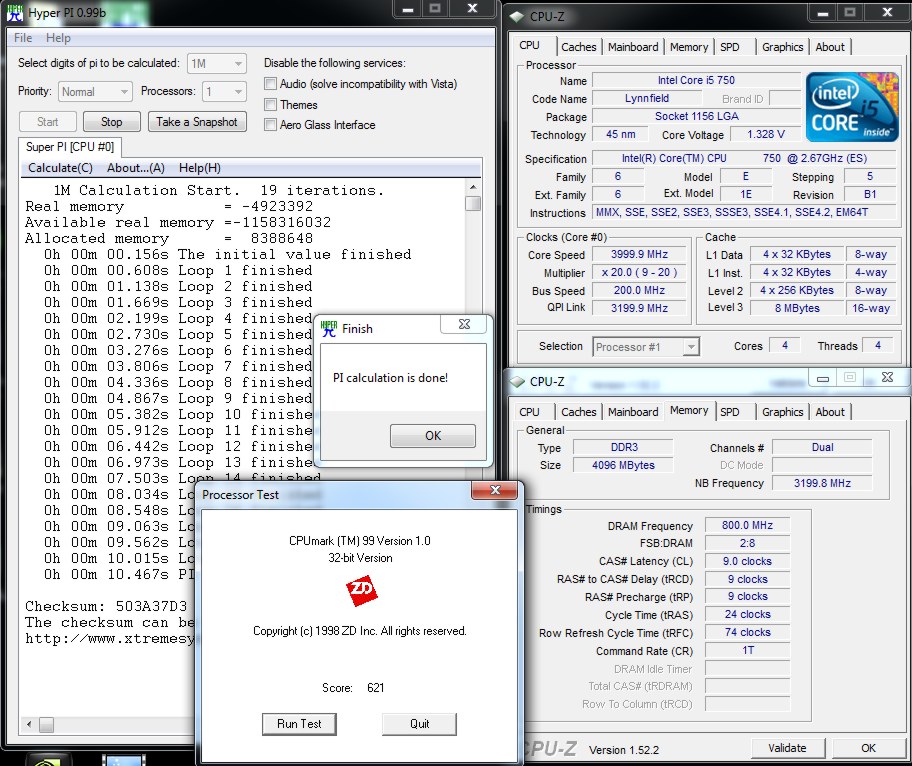Switch to CPU tab in lower CPU-Z window

[x=529, y=412]
